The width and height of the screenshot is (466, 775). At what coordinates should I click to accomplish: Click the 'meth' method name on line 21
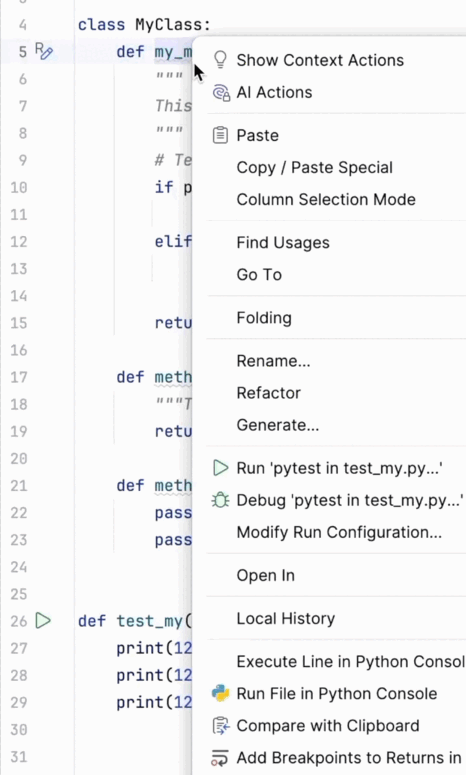(173, 485)
